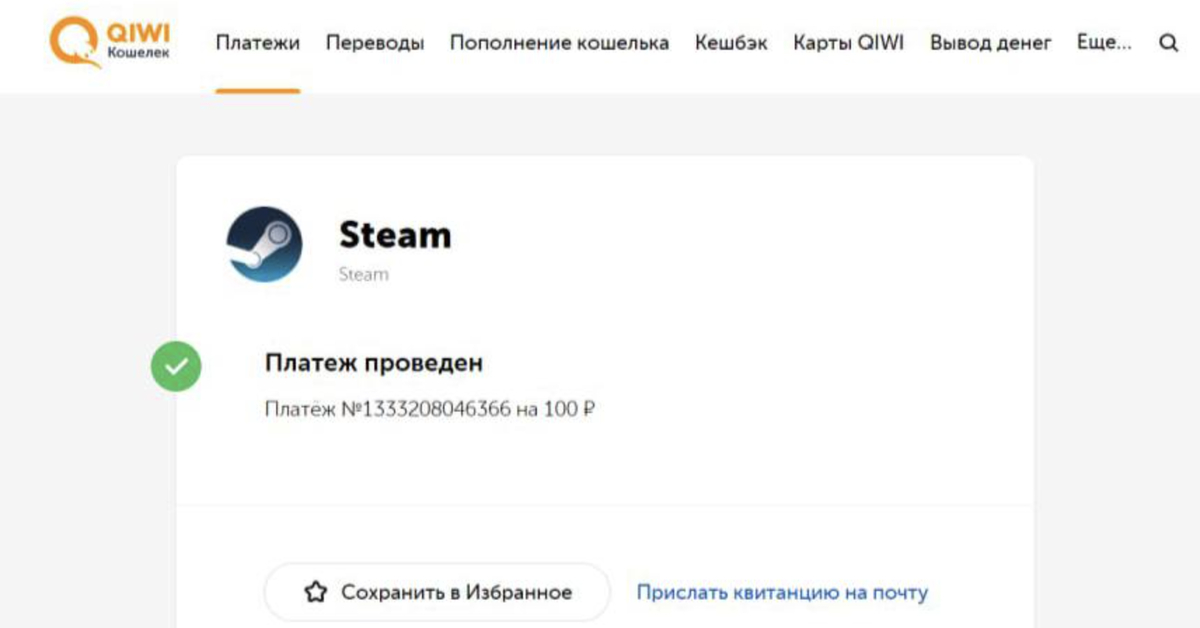Expand the Еще... menu
Image resolution: width=1200 pixels, height=628 pixels.
1104,43
